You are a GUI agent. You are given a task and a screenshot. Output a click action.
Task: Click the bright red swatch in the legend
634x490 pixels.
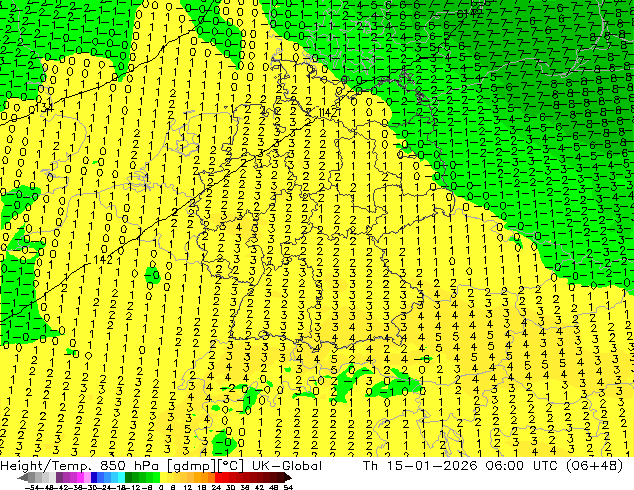218,477
